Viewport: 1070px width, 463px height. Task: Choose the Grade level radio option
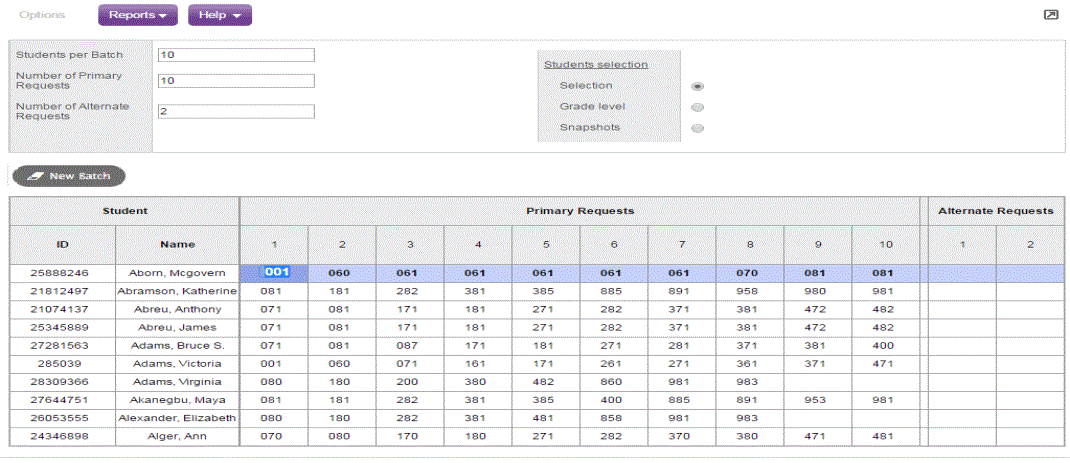698,107
